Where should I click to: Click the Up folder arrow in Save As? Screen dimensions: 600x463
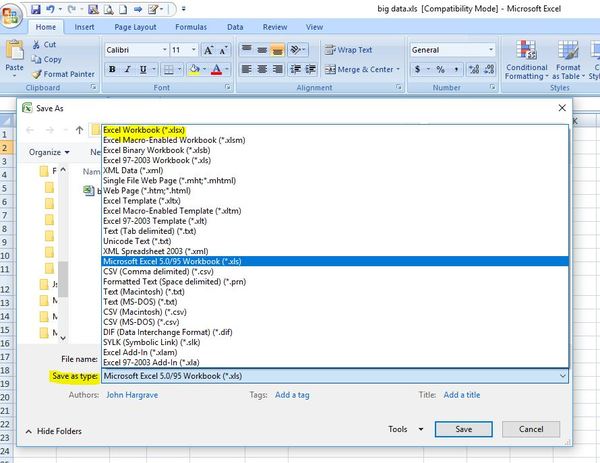click(x=79, y=130)
